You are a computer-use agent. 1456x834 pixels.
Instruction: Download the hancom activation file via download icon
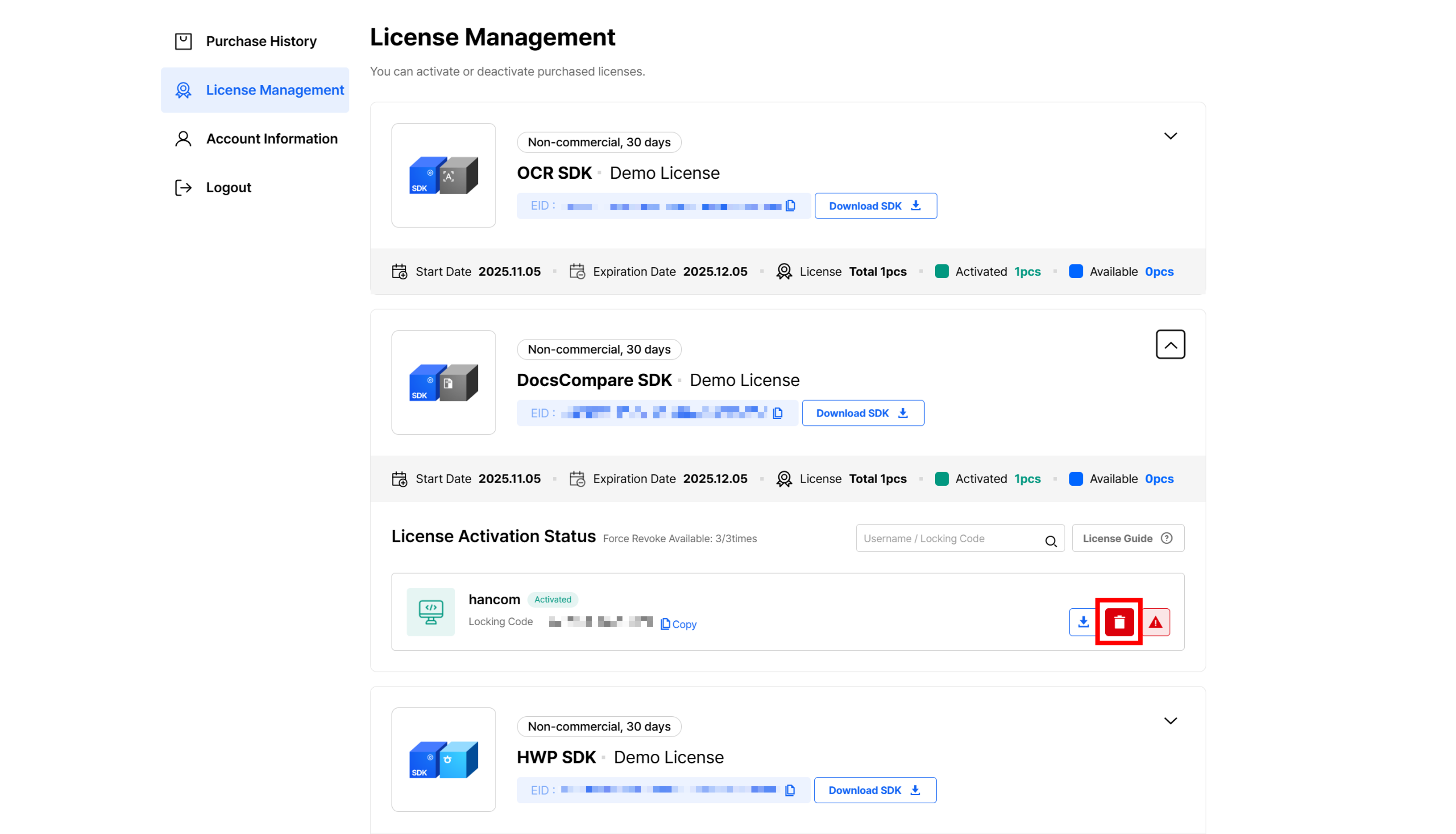click(1083, 622)
